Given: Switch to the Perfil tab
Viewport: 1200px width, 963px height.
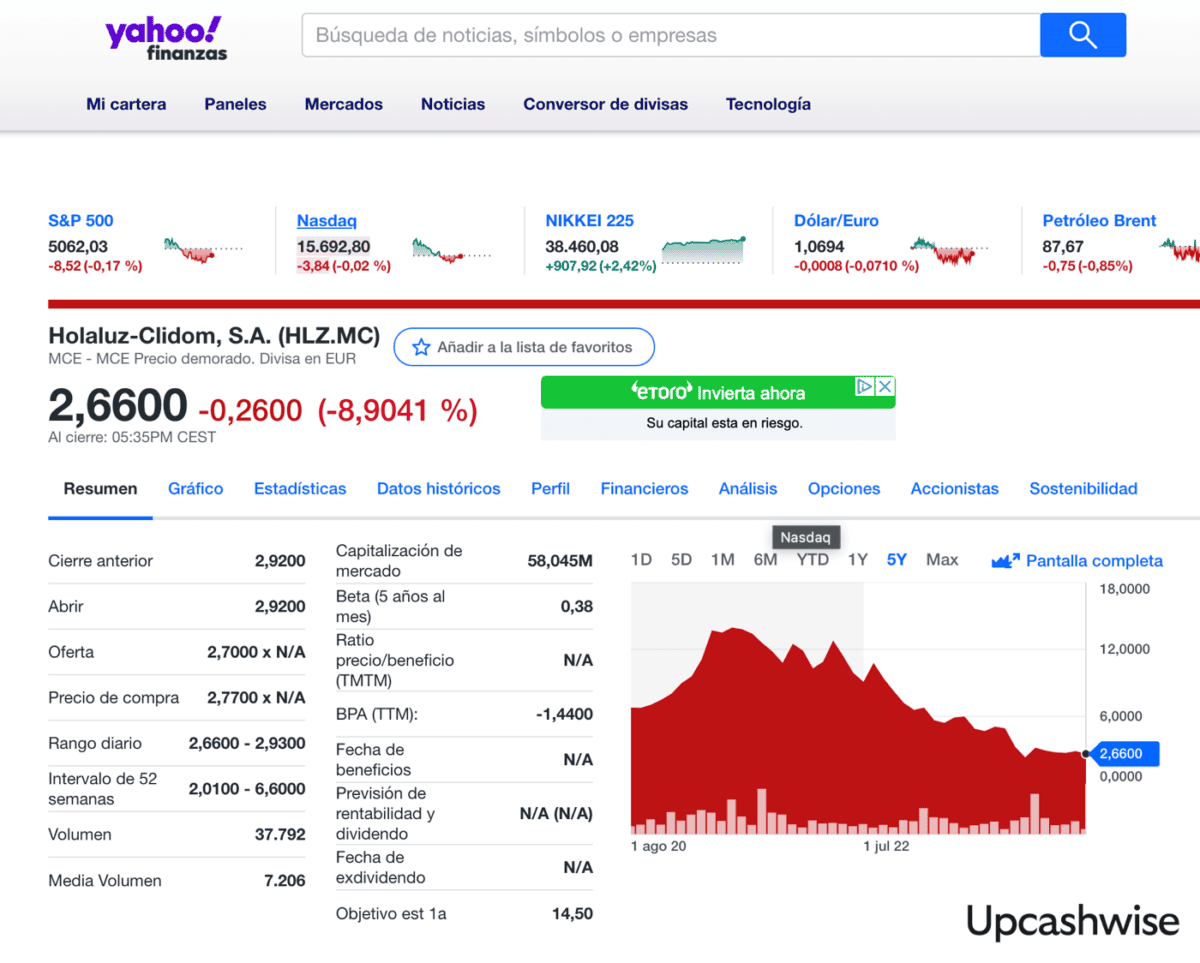Looking at the screenshot, I should click(551, 489).
